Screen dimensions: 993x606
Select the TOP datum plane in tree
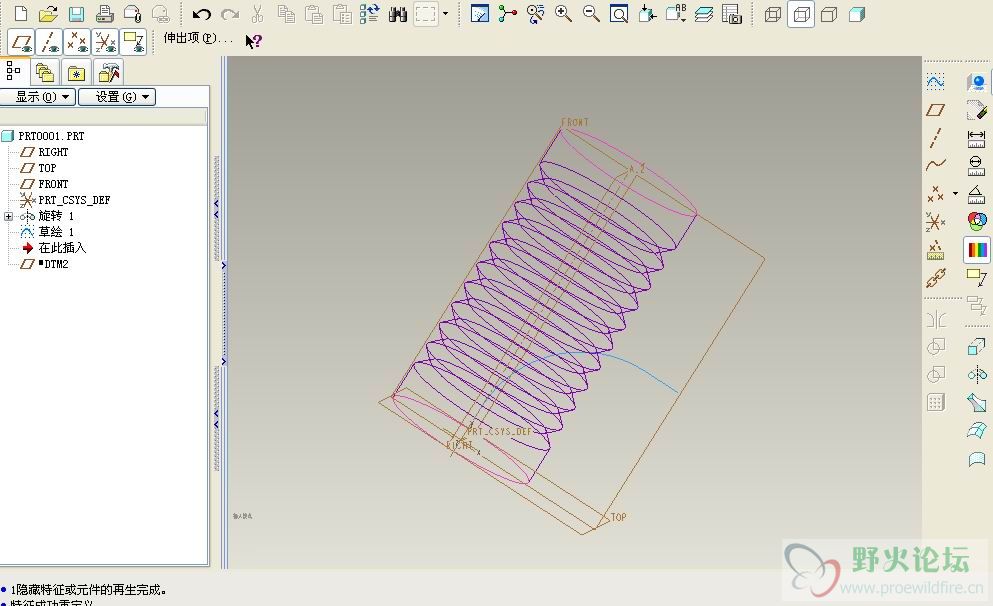[x=47, y=168]
